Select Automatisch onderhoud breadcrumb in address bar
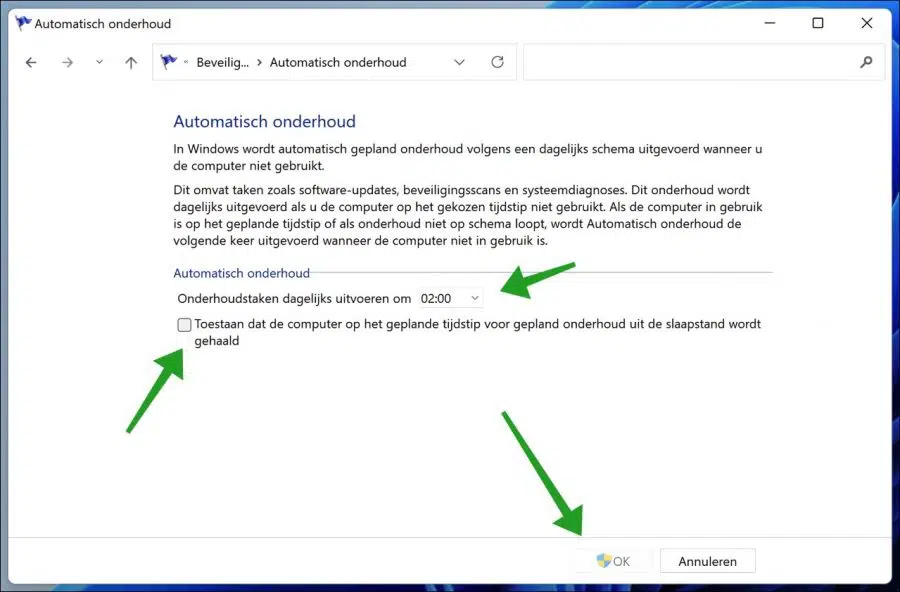Screen dimensions: 900x592 pos(338,62)
